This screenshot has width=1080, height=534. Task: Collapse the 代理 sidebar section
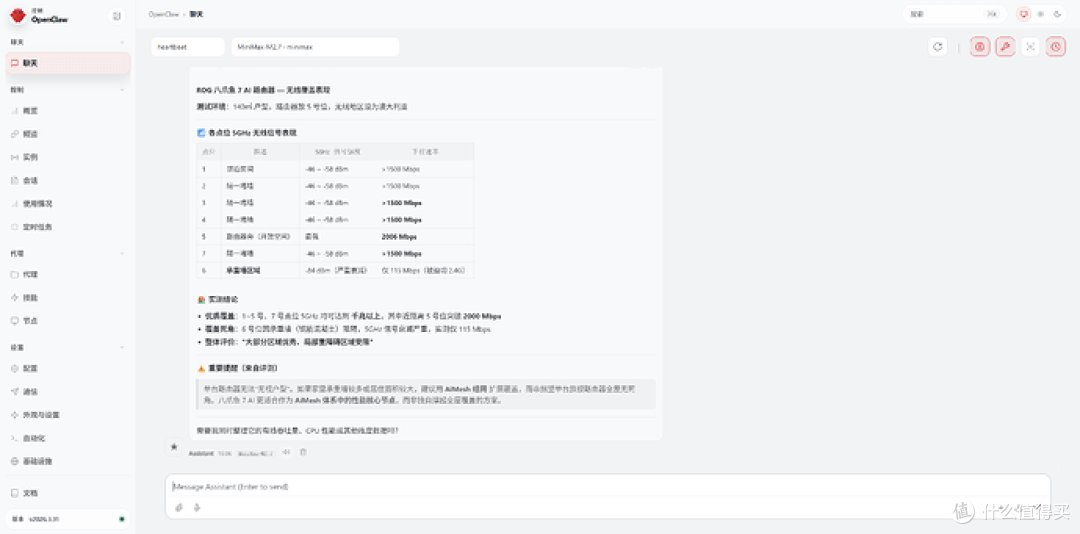[123, 254]
